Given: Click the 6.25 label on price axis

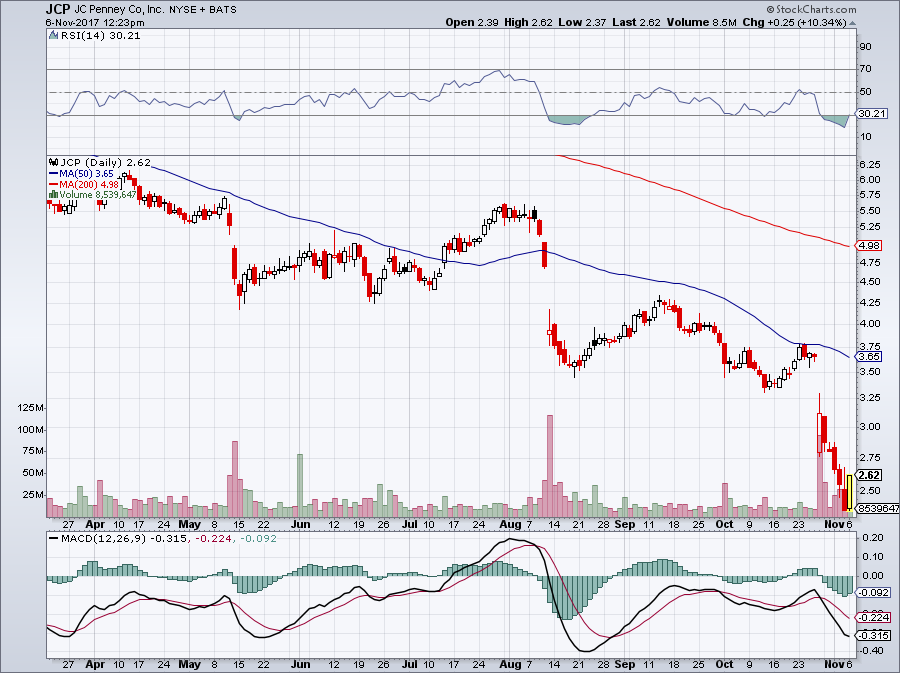Looking at the screenshot, I should (870, 165).
